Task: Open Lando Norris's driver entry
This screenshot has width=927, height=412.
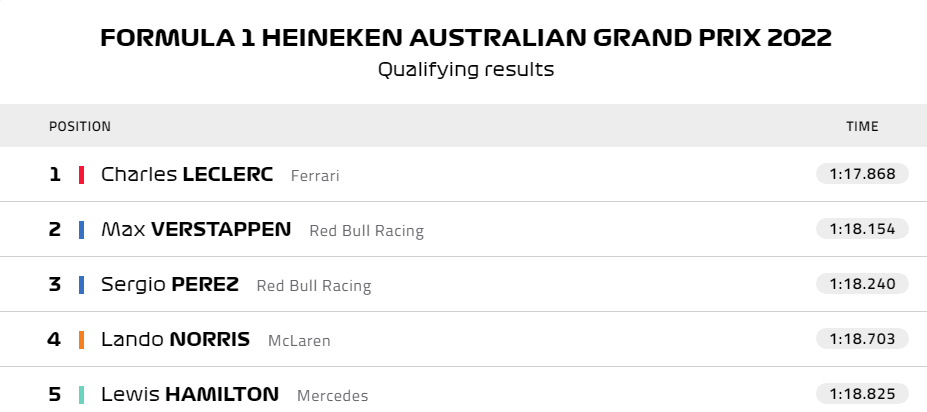Action: [175, 339]
